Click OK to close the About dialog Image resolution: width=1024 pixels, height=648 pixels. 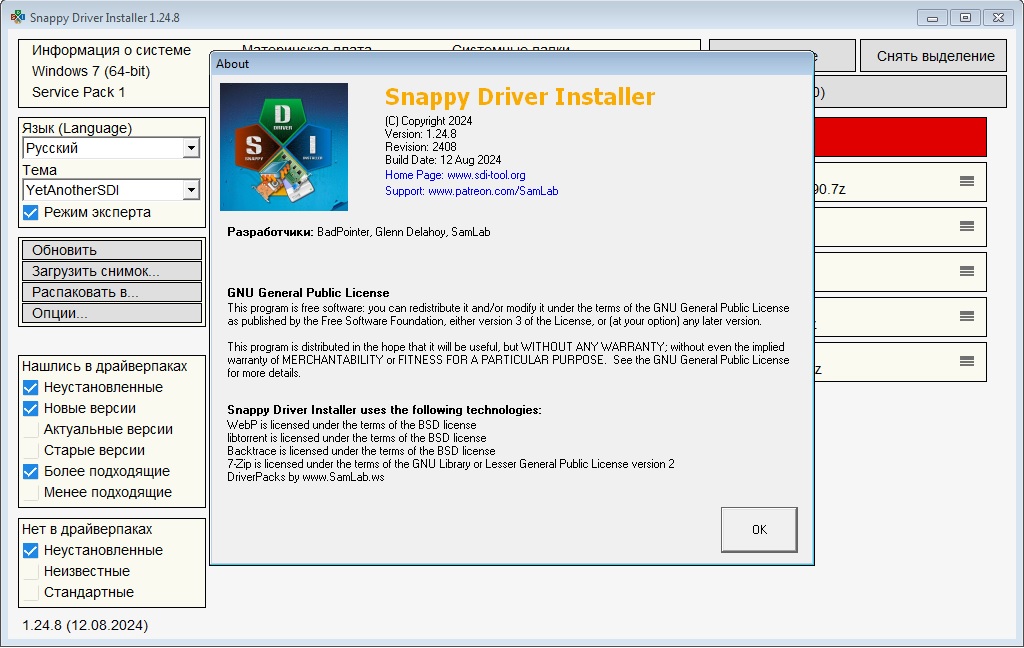point(759,530)
